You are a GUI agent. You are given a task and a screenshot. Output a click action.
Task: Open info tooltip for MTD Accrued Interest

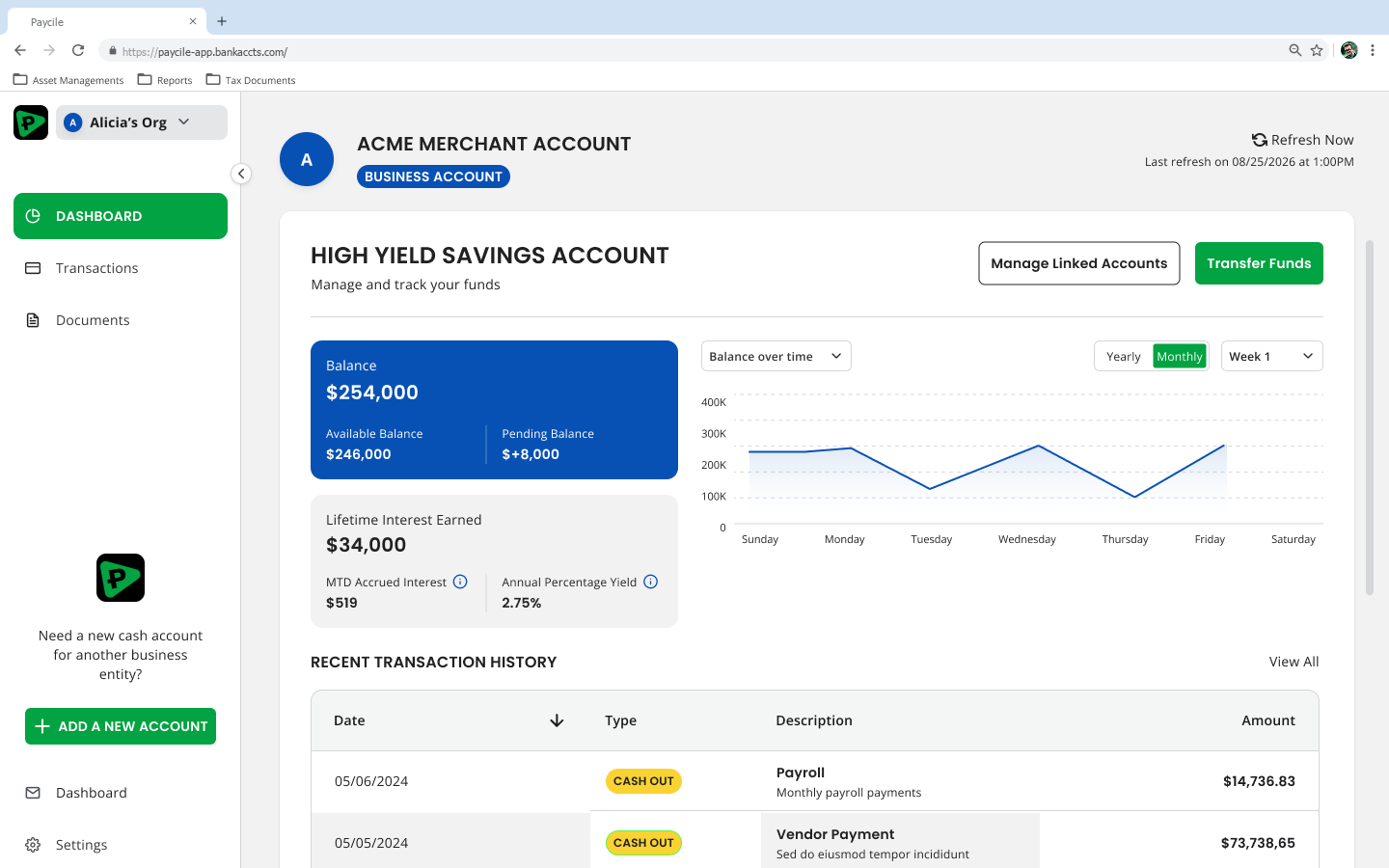click(460, 582)
